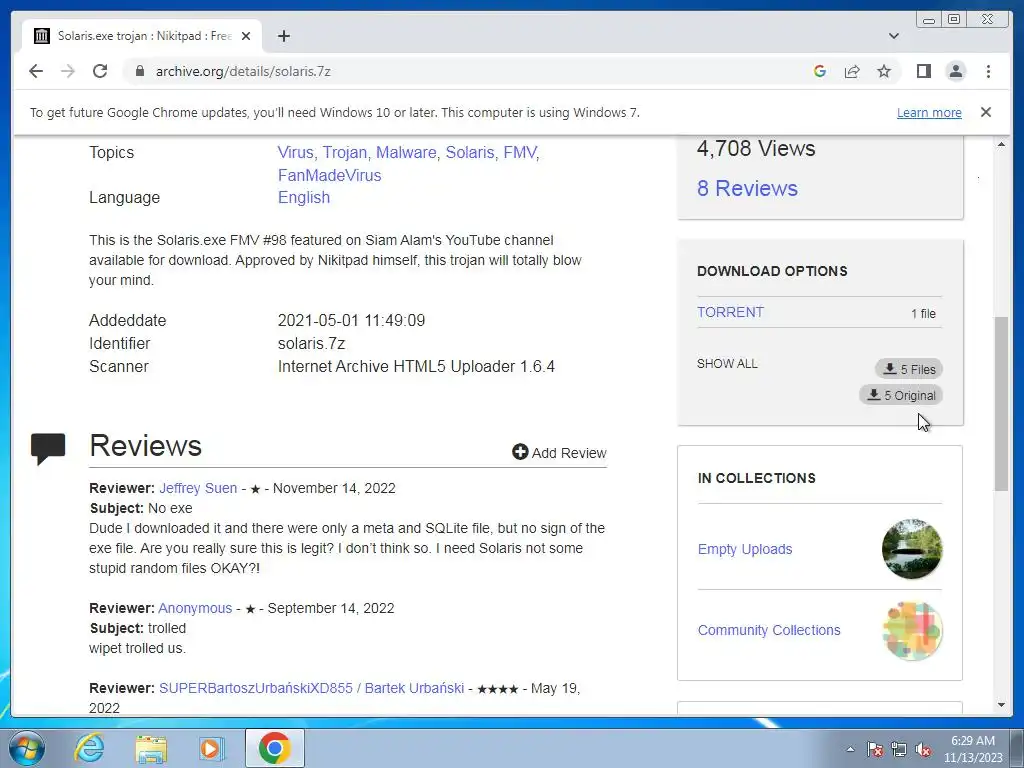Reload the archive.org page
Image resolution: width=1024 pixels, height=768 pixels.
(100, 71)
